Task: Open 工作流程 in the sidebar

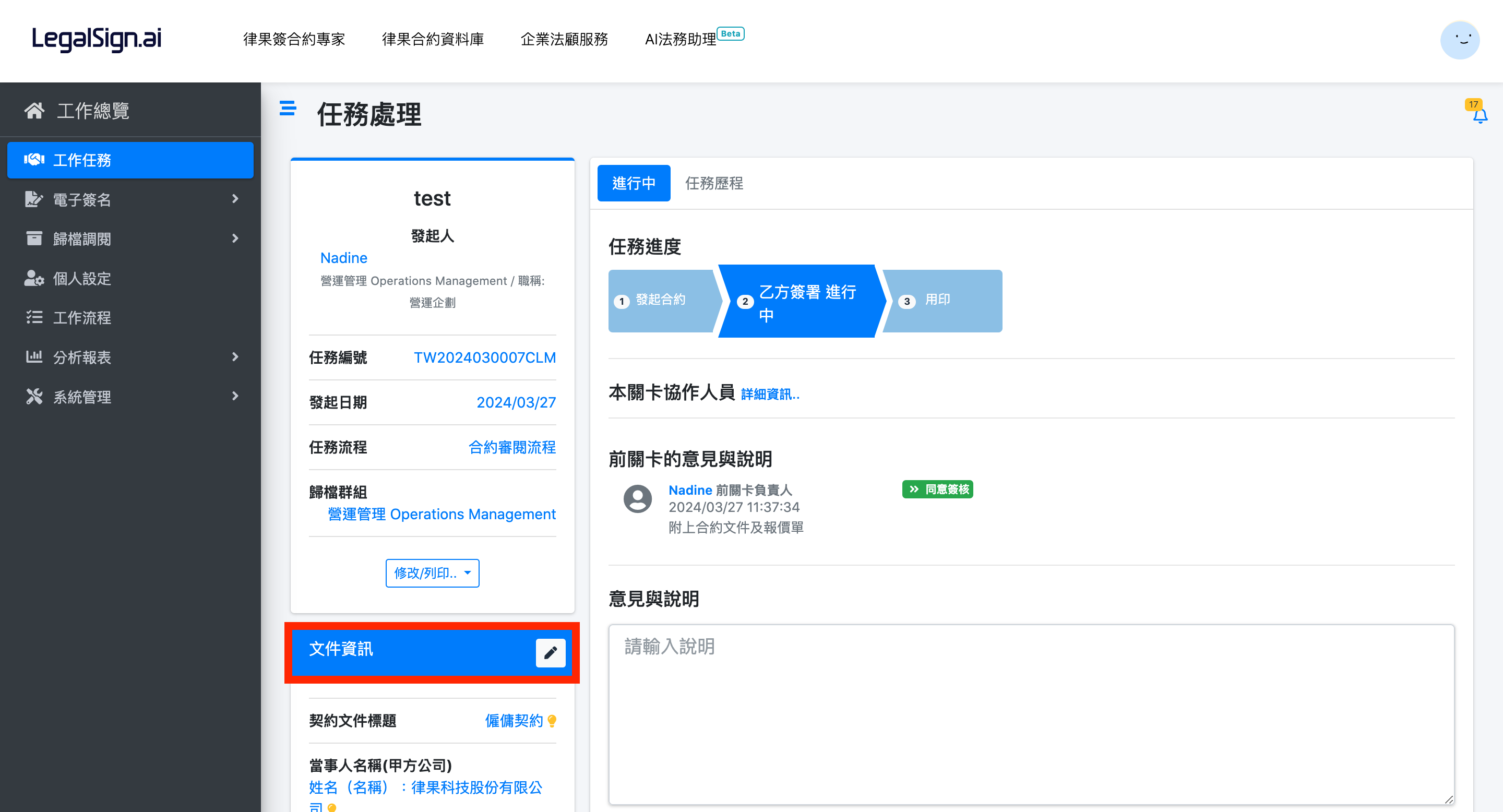Action: [130, 317]
